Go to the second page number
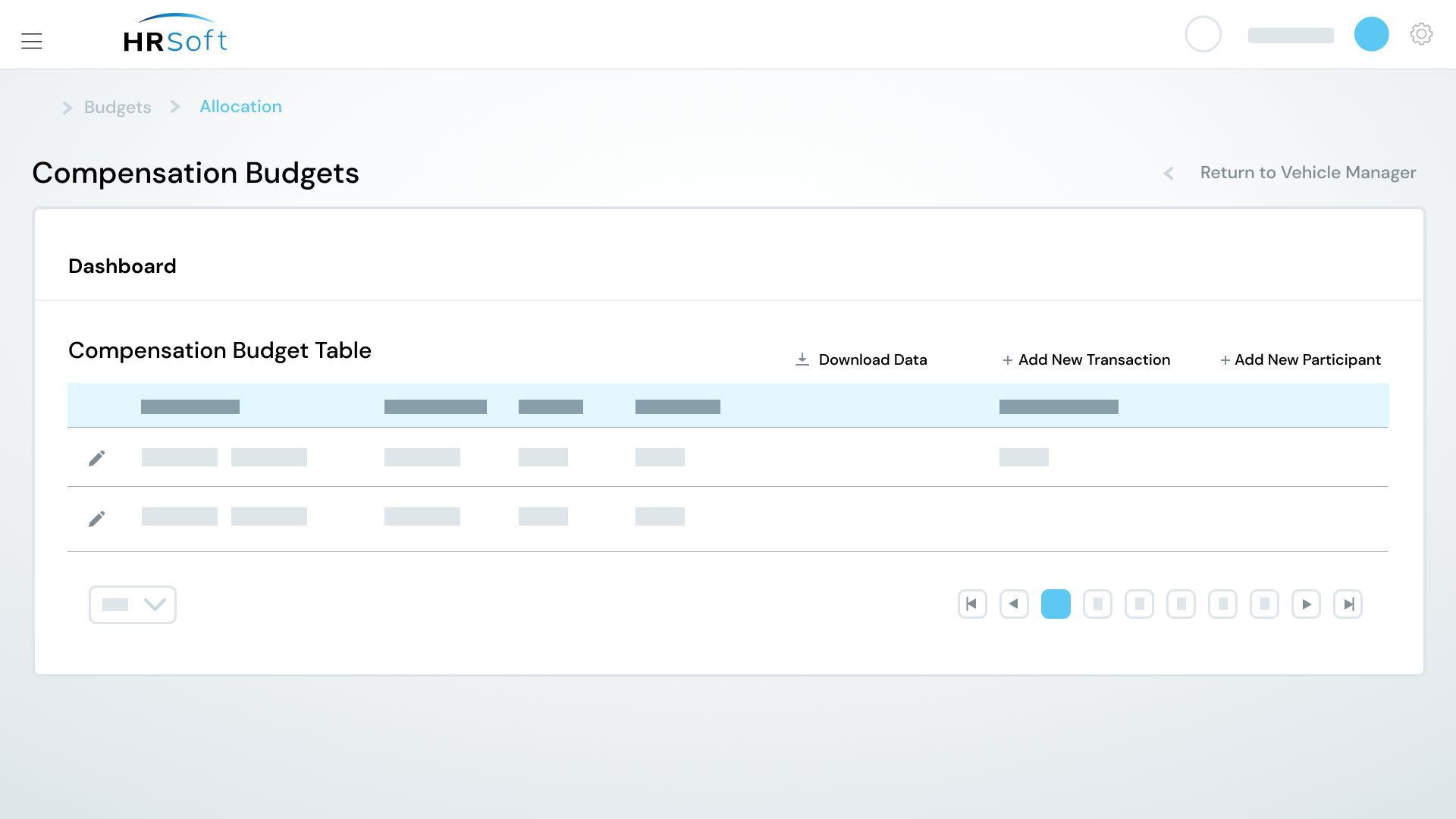The image size is (1456, 819). pos(1097,604)
